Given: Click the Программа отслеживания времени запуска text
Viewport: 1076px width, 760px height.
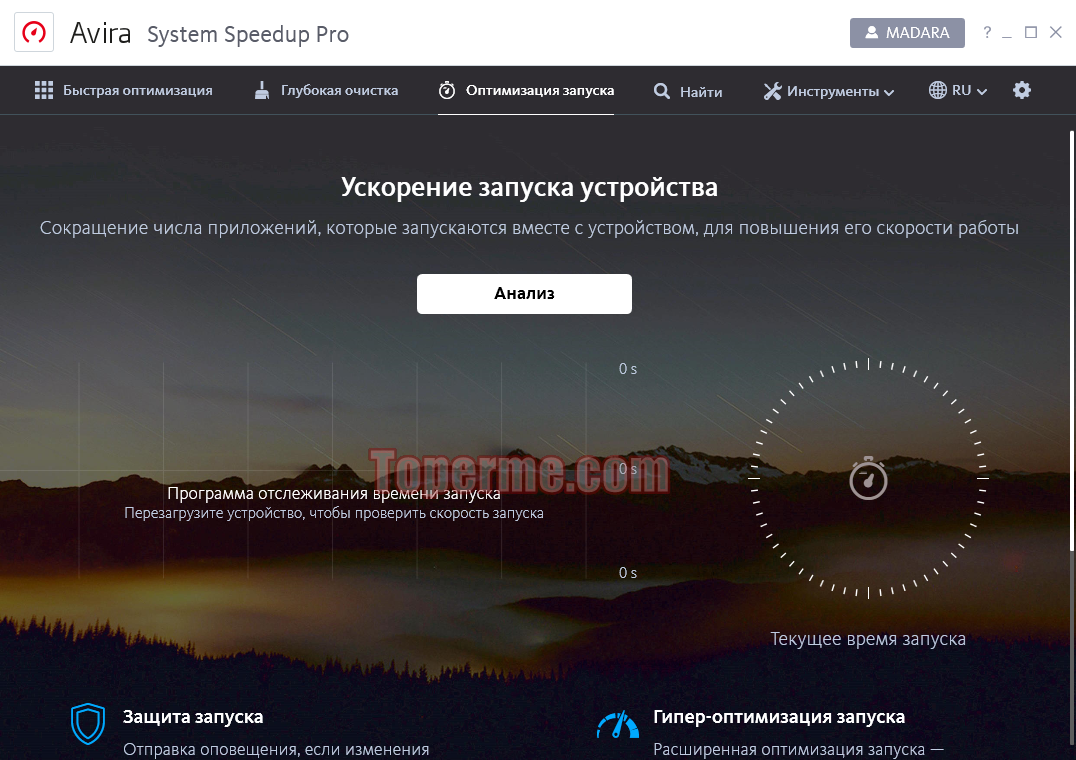Looking at the screenshot, I should click(334, 493).
